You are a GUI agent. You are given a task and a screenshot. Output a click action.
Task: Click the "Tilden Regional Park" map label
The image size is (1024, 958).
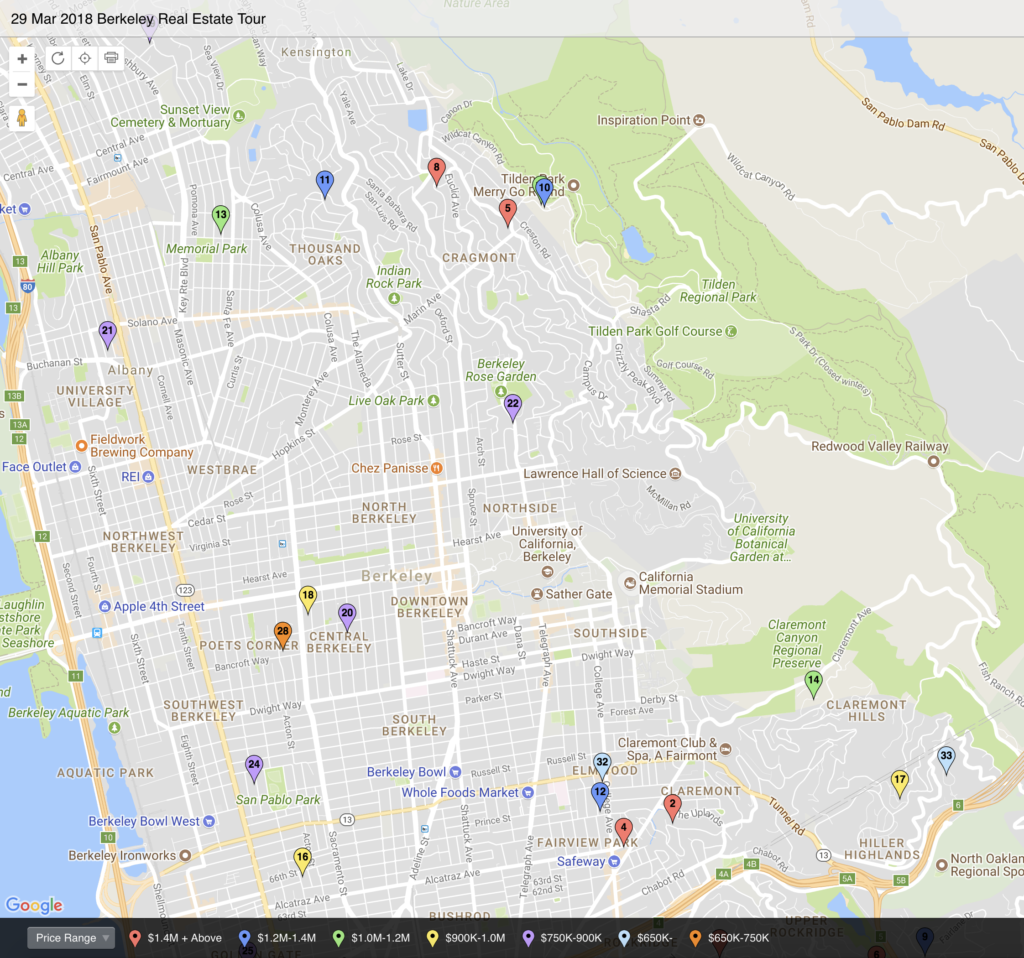pyautogui.click(x=718, y=291)
